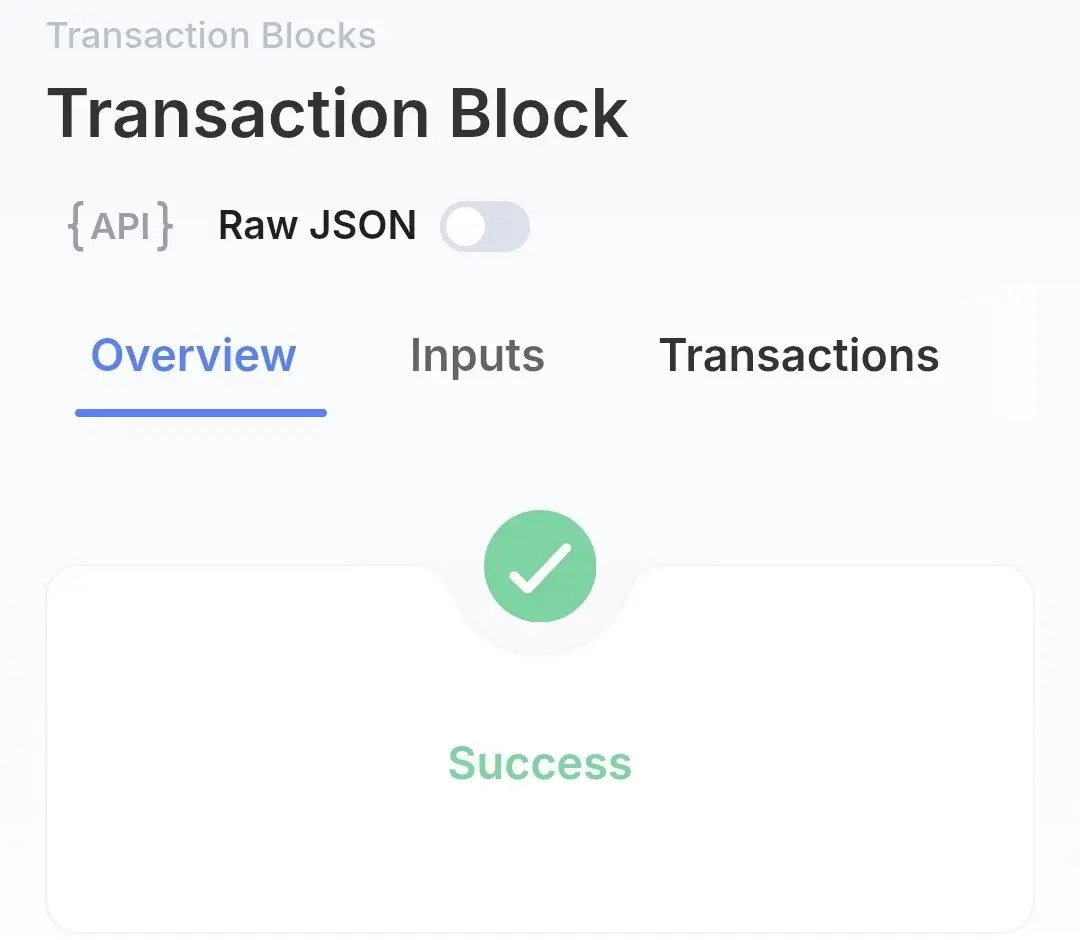Enable raw JSON view with the switch knob
Screen dimensions: 1080x940
[x=466, y=227]
